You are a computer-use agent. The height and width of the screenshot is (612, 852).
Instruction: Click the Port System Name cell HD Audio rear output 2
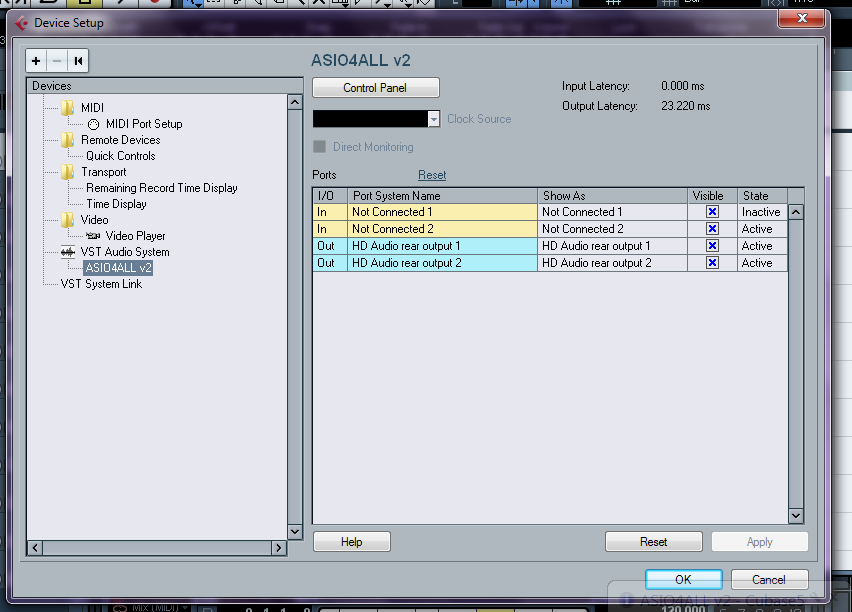tap(442, 263)
